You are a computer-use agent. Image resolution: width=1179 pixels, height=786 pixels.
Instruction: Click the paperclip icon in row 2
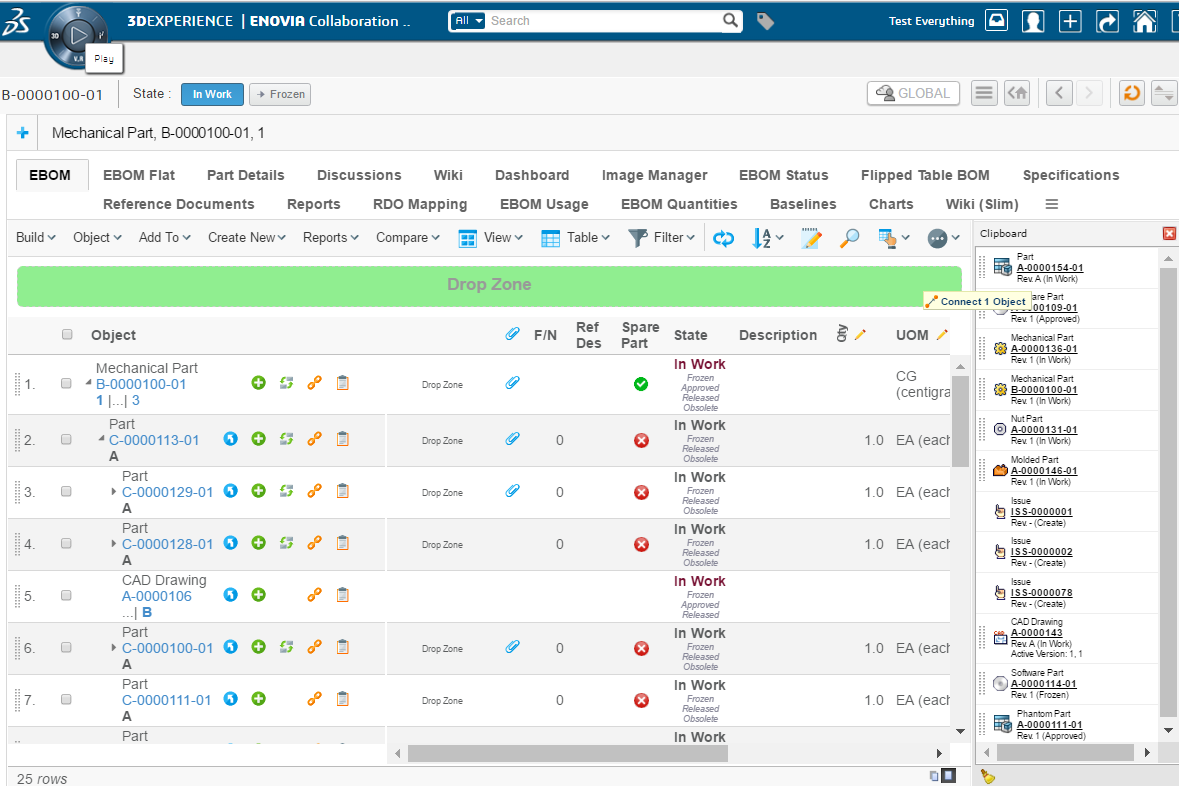512,439
